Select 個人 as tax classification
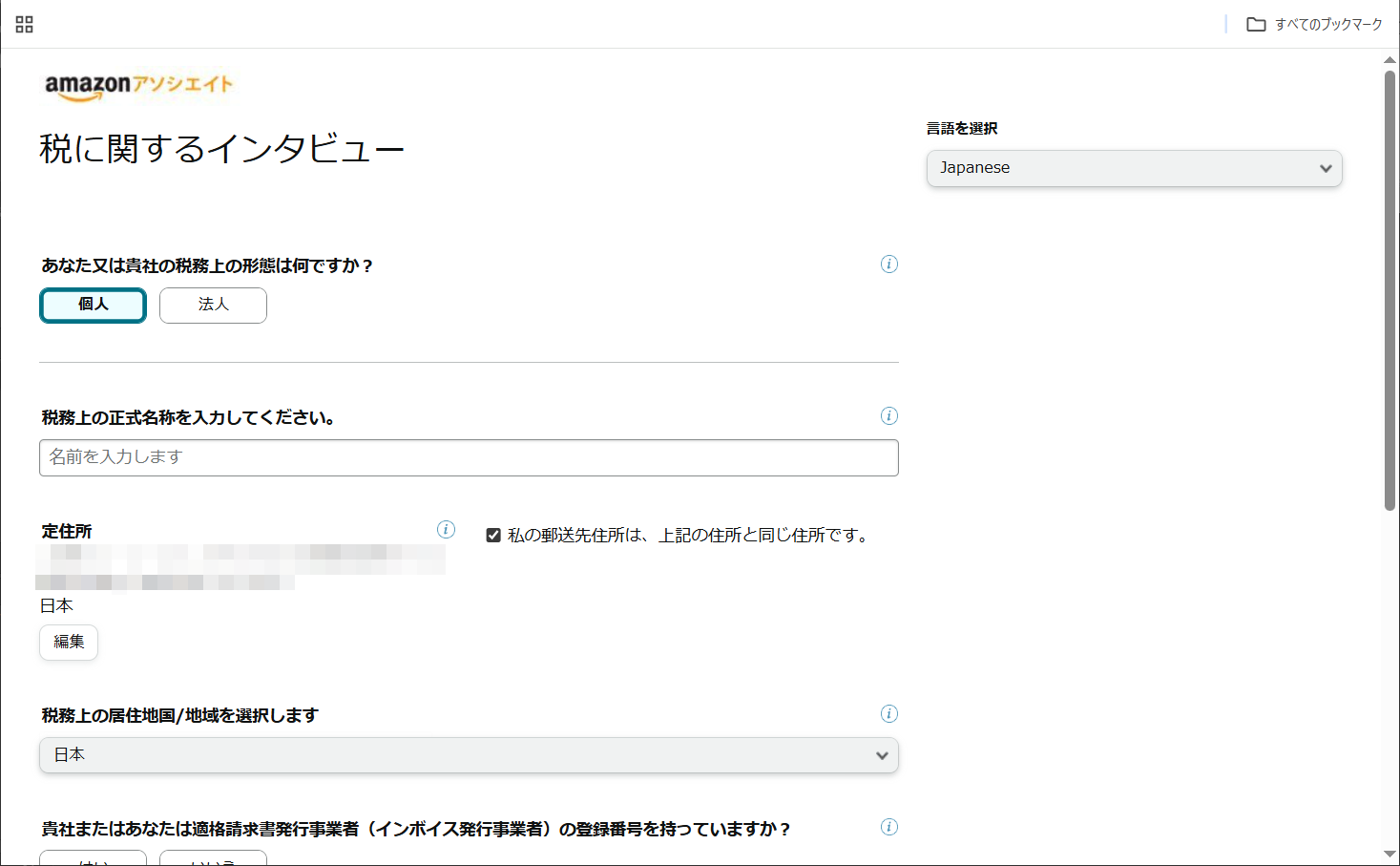 pyautogui.click(x=93, y=306)
